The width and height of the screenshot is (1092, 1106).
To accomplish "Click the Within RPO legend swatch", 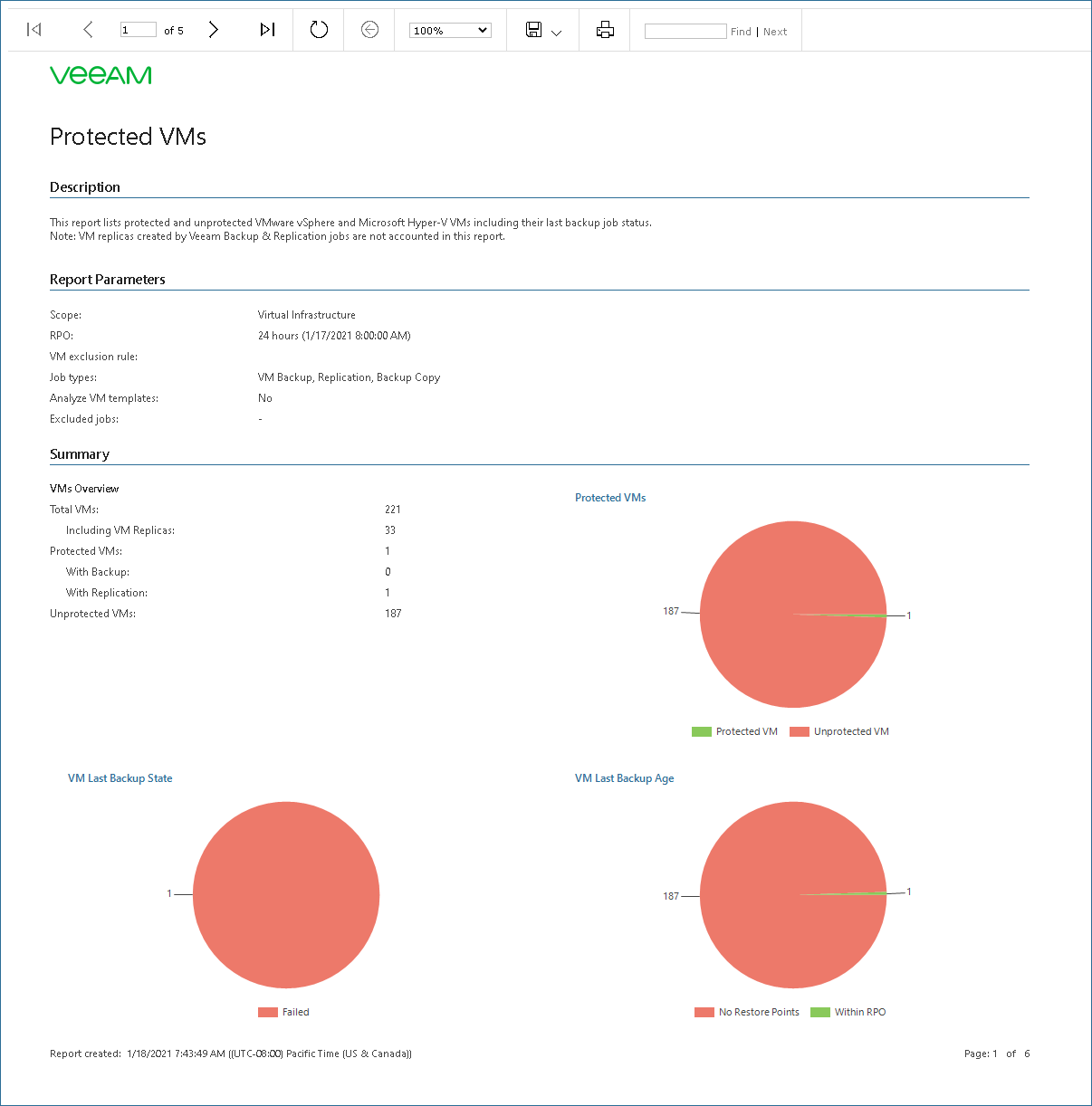I will 820,1013.
